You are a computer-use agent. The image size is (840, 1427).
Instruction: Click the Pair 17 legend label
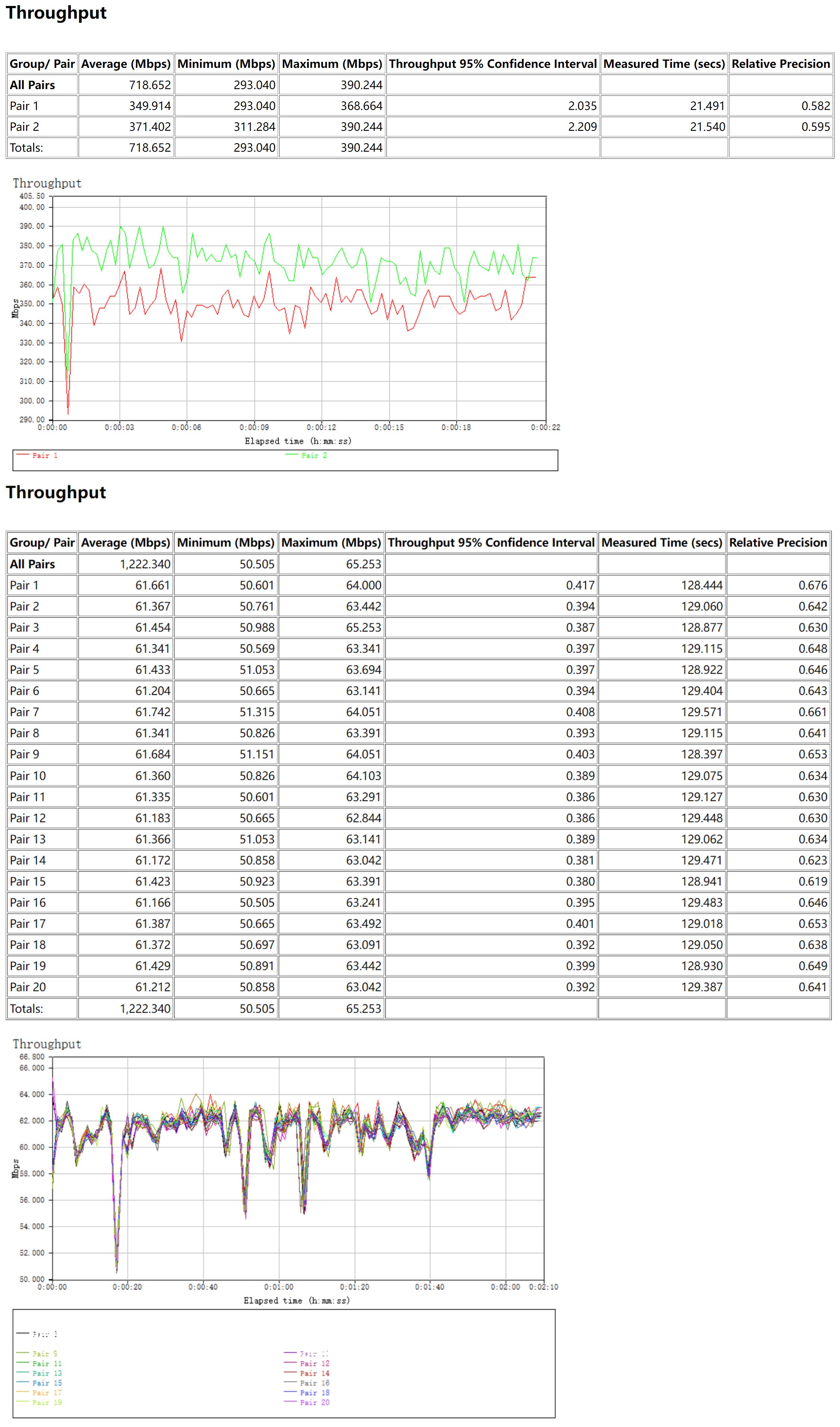tap(47, 1392)
